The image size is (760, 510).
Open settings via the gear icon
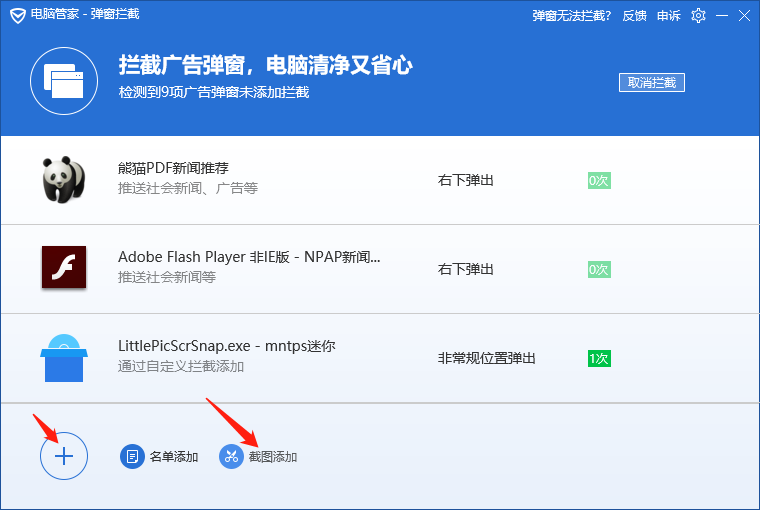tap(698, 15)
